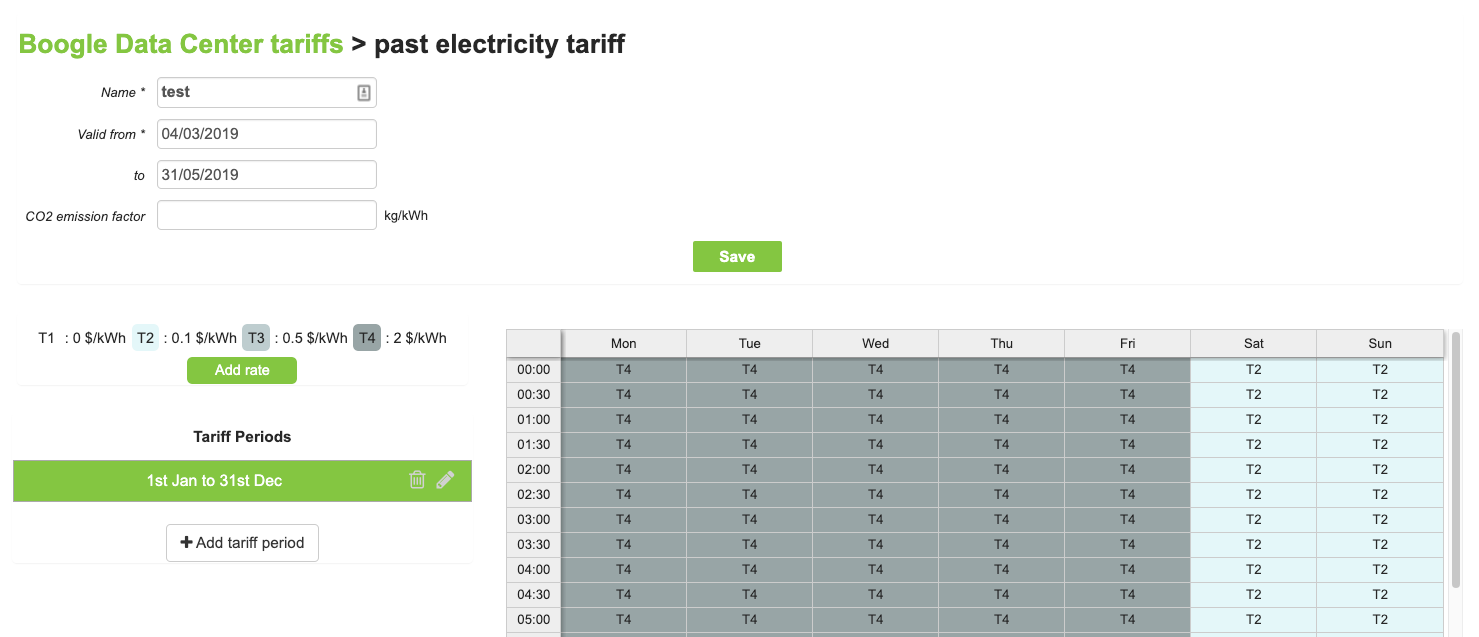Delete the 1st Jan to 31st Dec period
Viewport: 1479px width, 637px height.
417,481
